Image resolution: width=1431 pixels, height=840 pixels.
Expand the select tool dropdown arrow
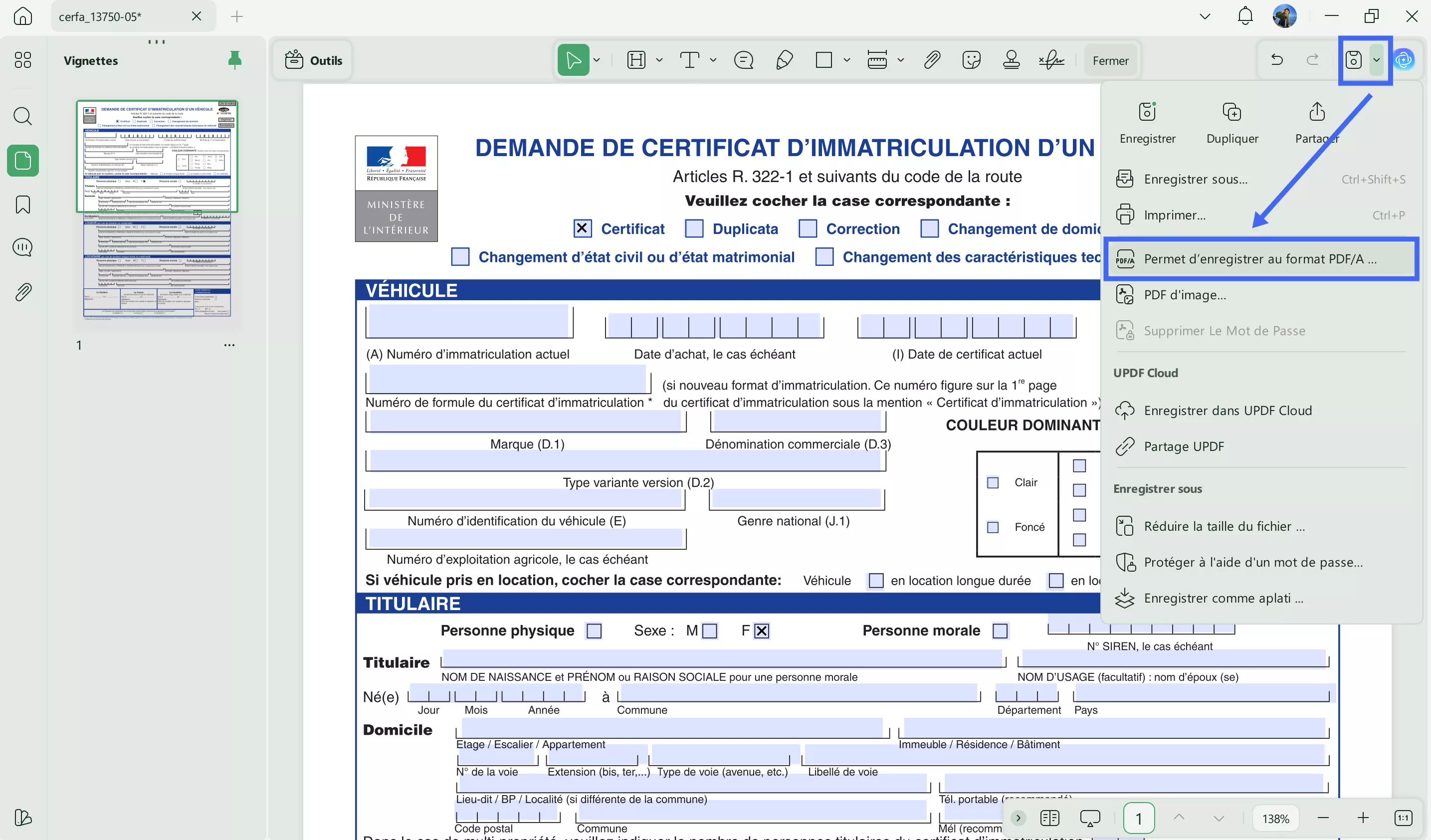pos(597,60)
